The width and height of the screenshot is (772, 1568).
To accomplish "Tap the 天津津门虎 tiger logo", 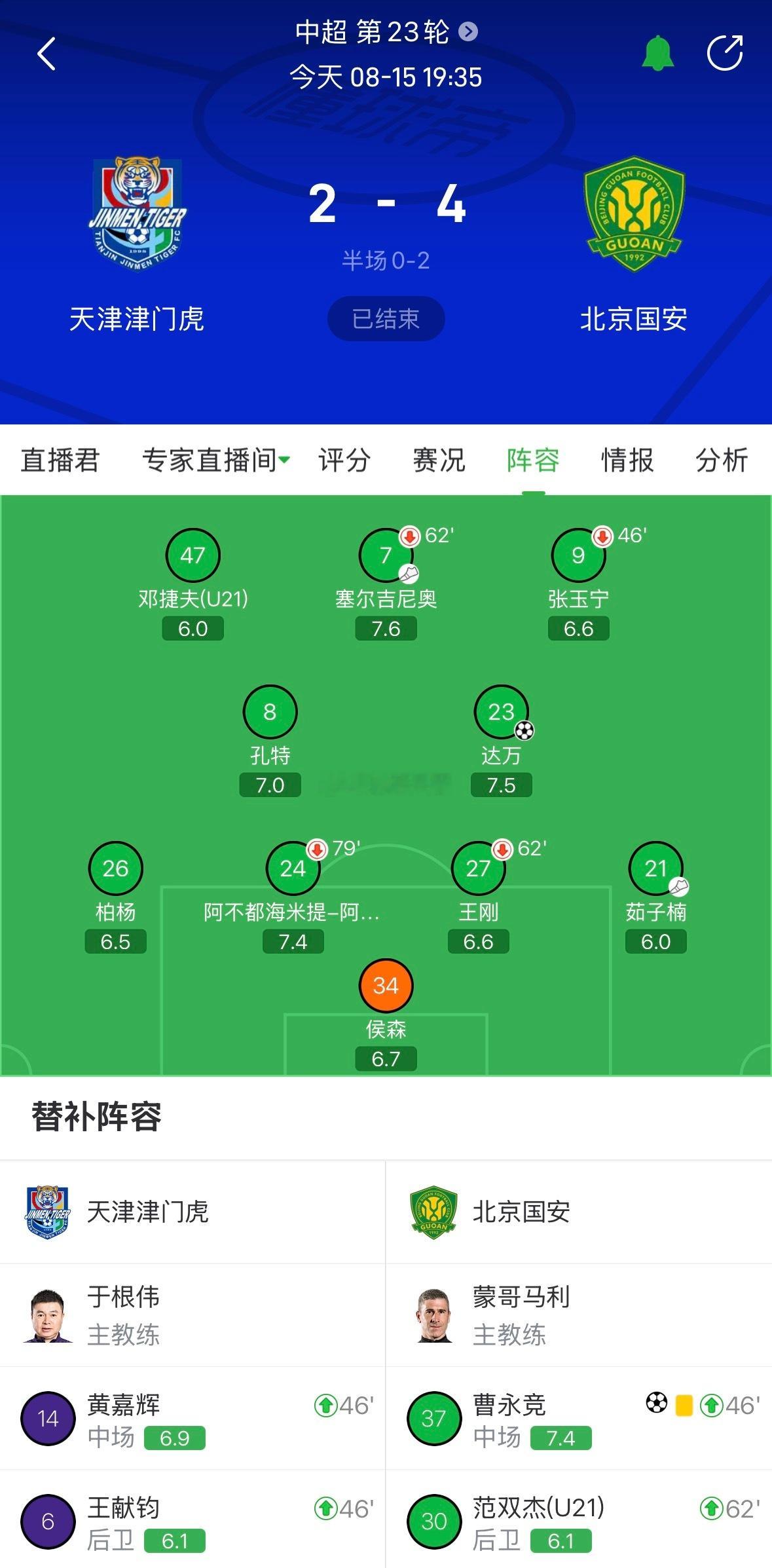I will click(138, 214).
